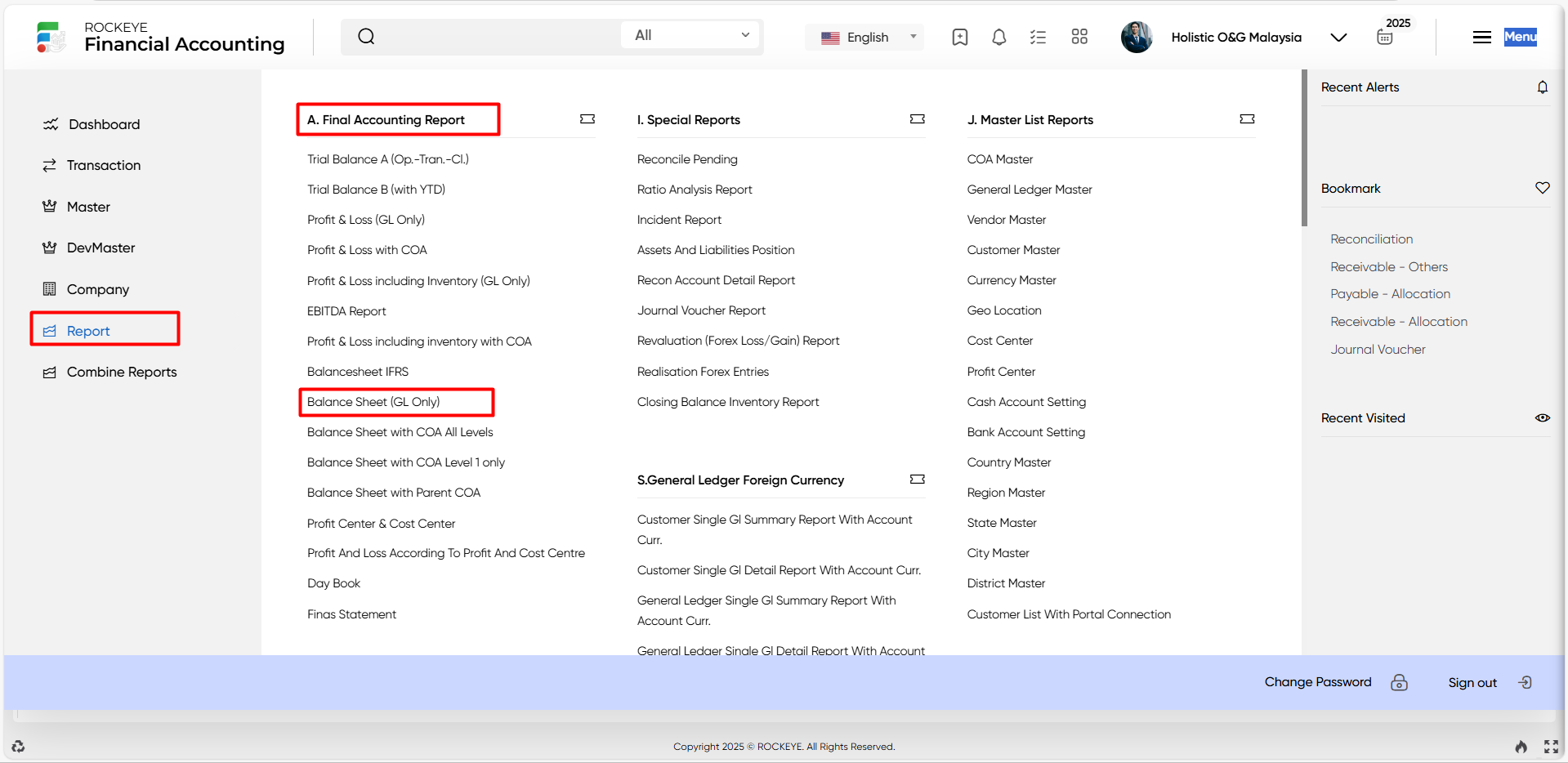Open the English language dropdown
The width and height of the screenshot is (1568, 763).
pos(866,37)
